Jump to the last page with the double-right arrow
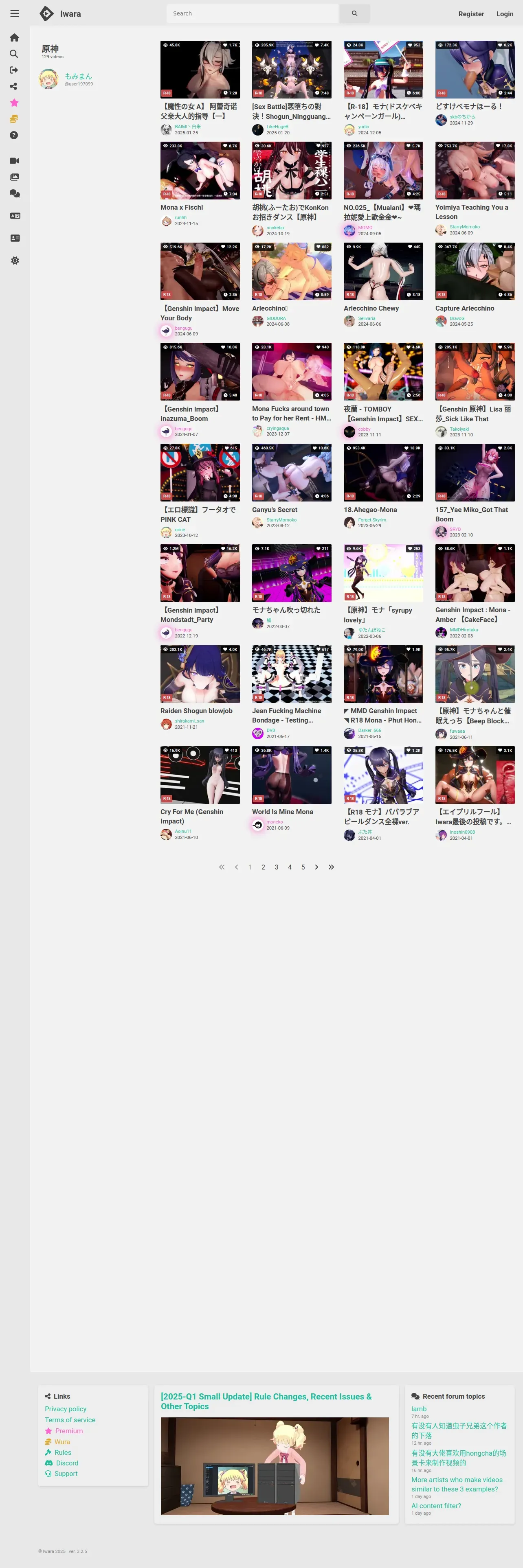This screenshot has width=523, height=1568. pos(331,867)
